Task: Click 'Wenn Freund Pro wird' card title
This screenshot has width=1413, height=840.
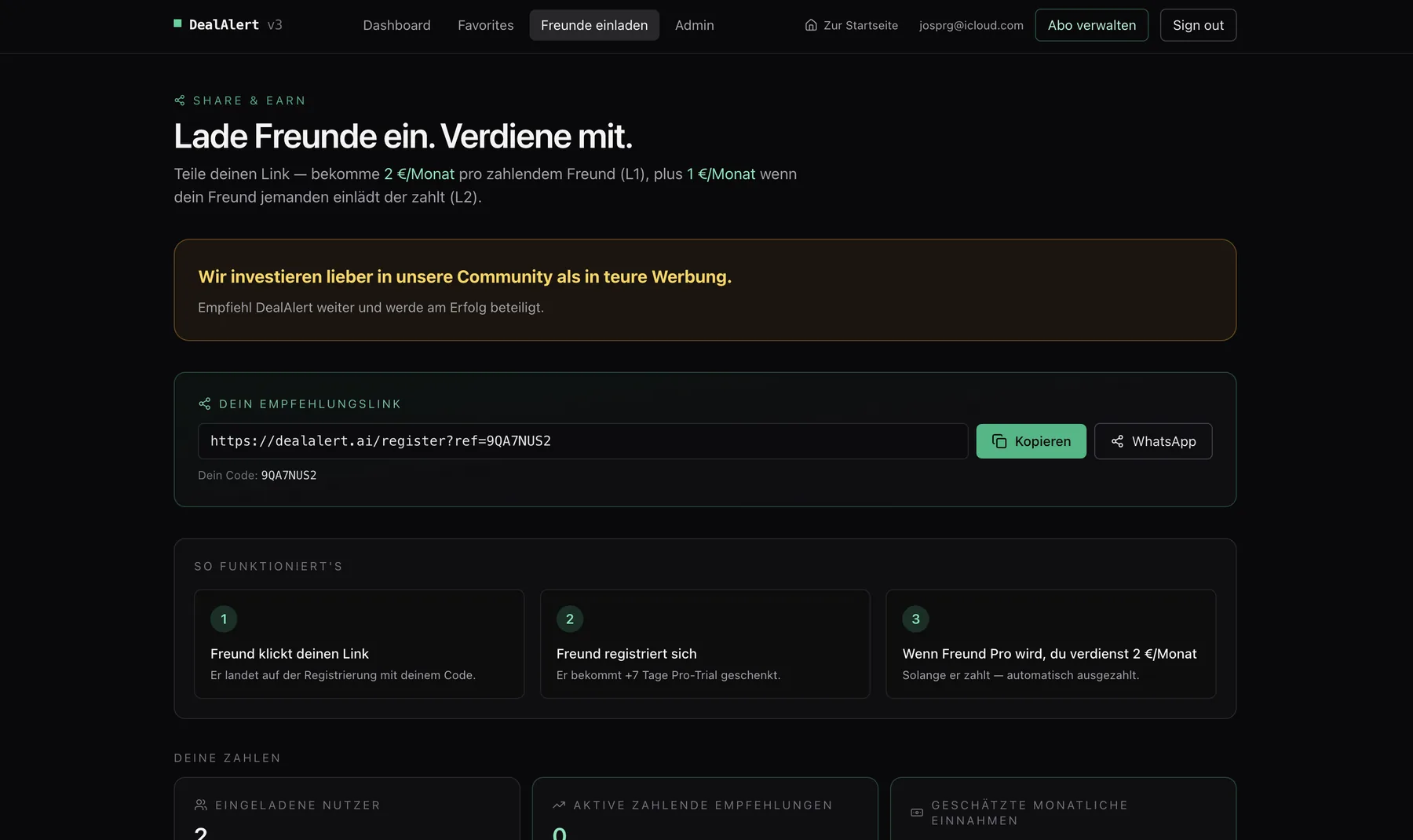Action: tap(1050, 653)
